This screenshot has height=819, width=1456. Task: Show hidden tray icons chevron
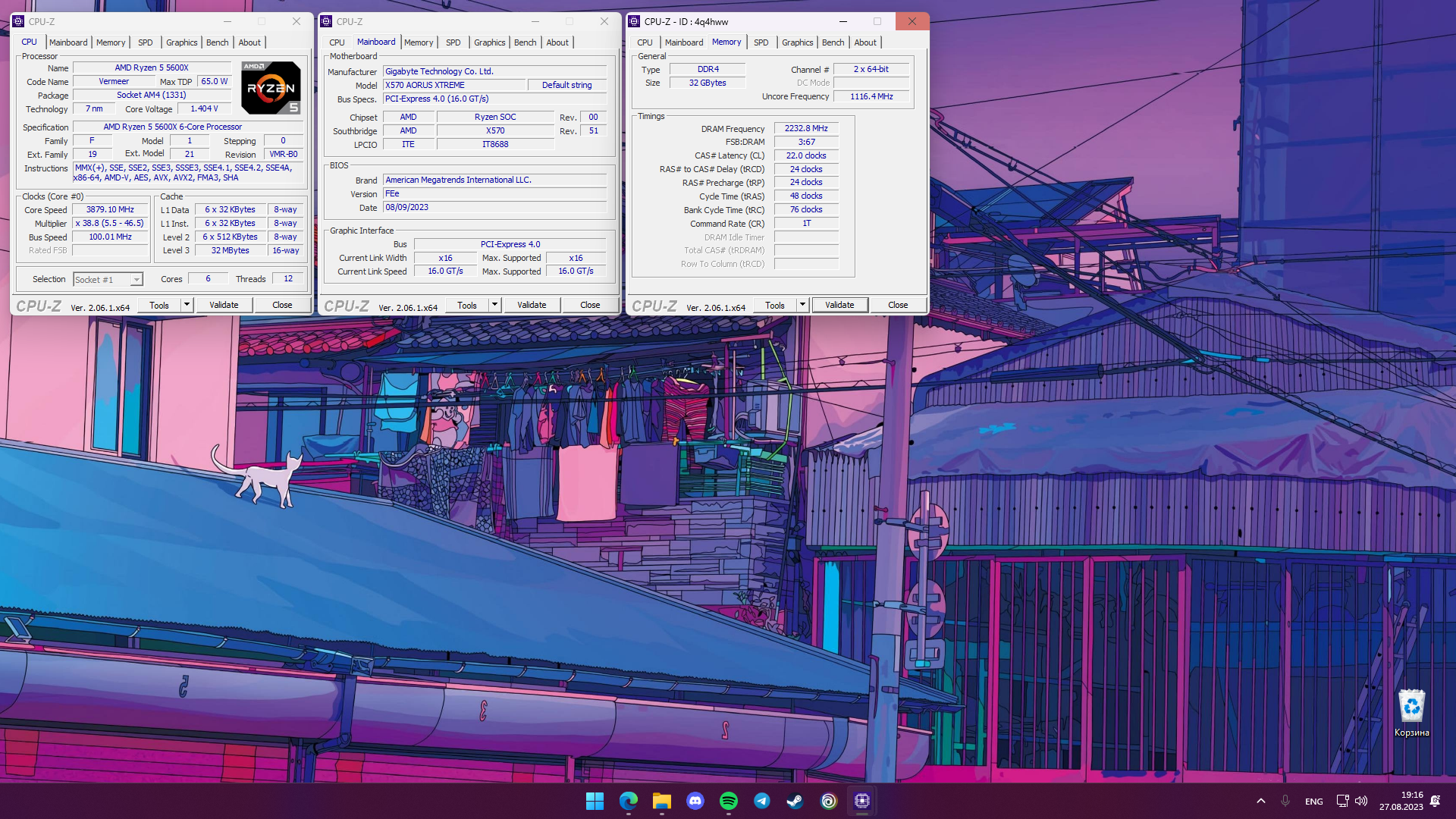pyautogui.click(x=1260, y=801)
